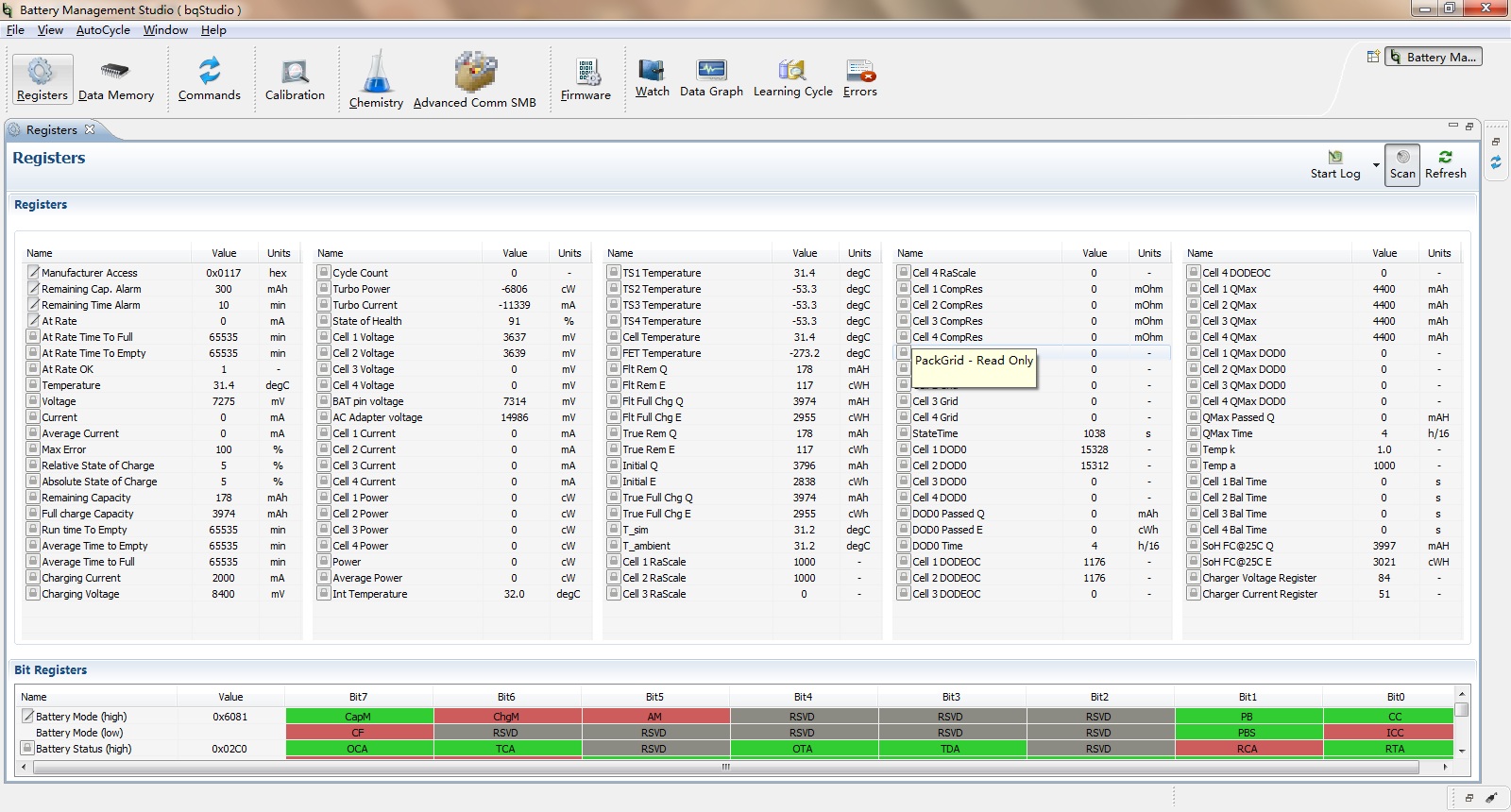Open the Data Memory view
1511x812 pixels.
point(116,79)
